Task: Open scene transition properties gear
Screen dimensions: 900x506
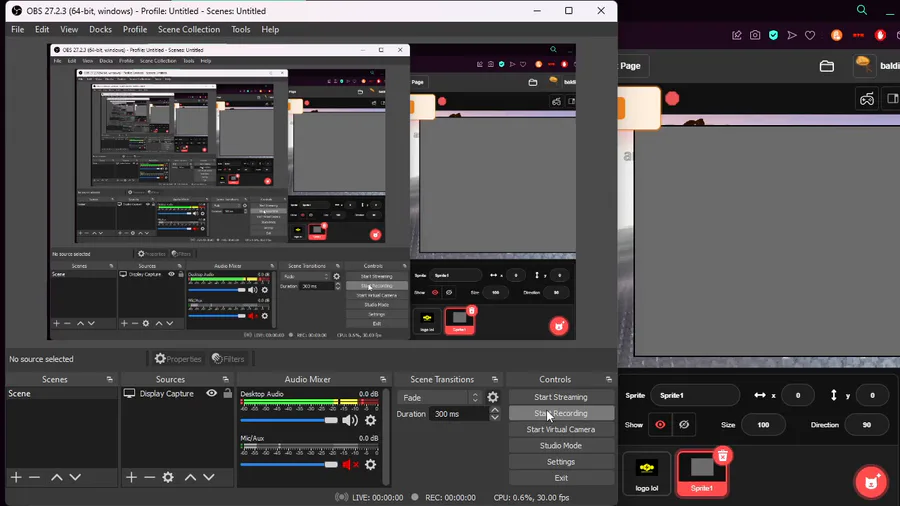Action: click(x=493, y=397)
